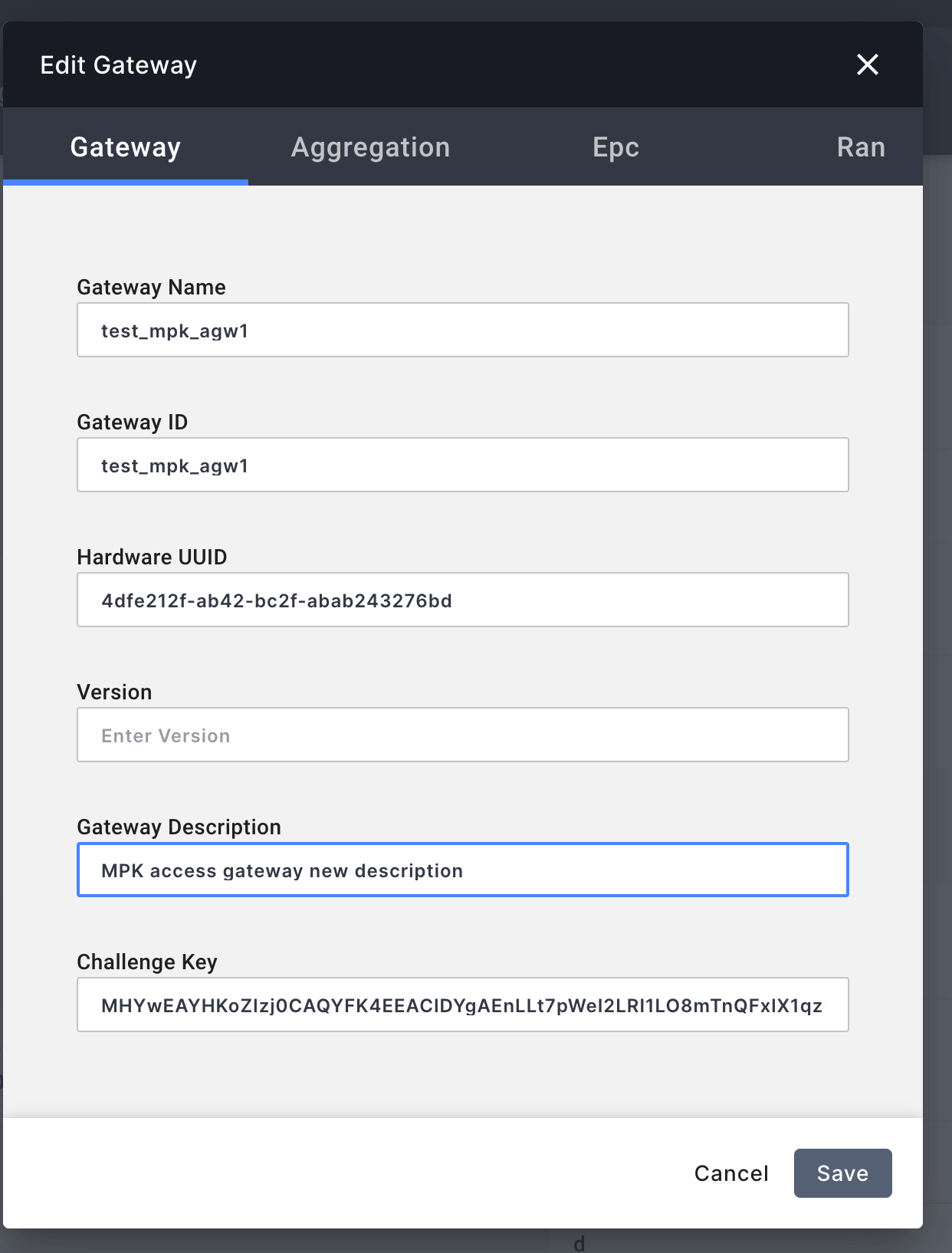Close the Edit Gateway dialog
The height and width of the screenshot is (1253, 952).
click(867, 64)
